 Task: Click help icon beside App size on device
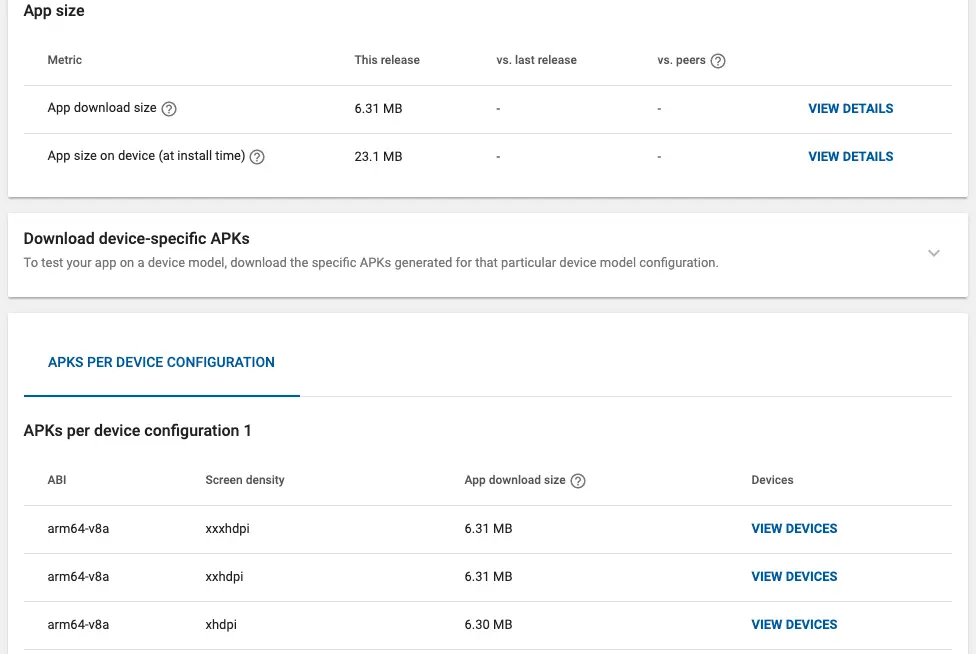click(x=257, y=157)
